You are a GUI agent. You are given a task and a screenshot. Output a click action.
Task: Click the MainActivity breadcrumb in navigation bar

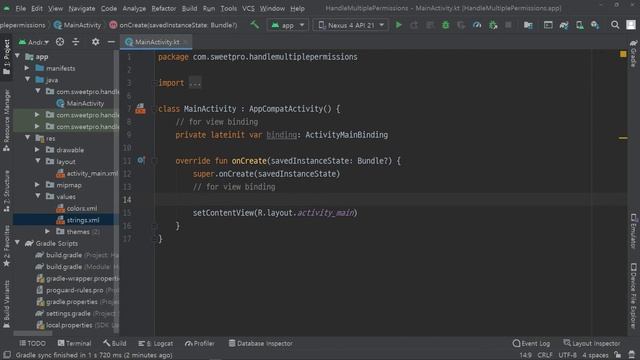(x=78, y=25)
